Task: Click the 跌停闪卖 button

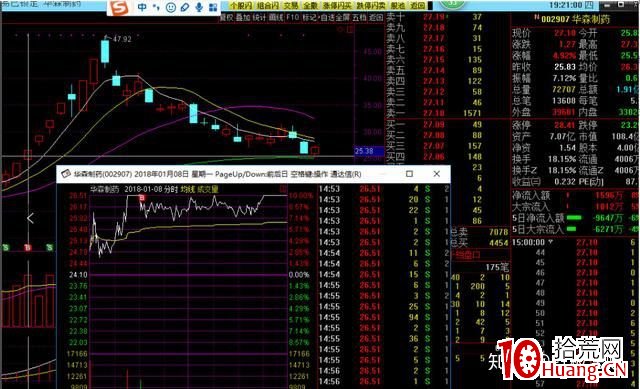Action: click(371, 6)
